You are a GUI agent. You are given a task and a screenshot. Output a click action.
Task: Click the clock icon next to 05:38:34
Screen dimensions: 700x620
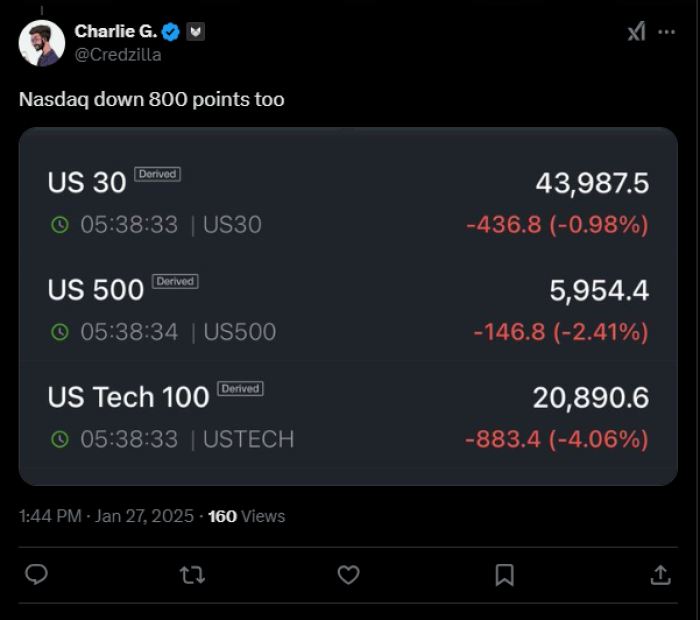click(x=60, y=332)
